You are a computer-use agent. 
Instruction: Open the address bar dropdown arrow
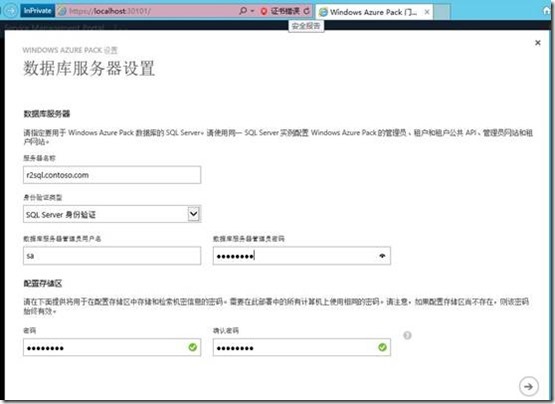click(252, 11)
